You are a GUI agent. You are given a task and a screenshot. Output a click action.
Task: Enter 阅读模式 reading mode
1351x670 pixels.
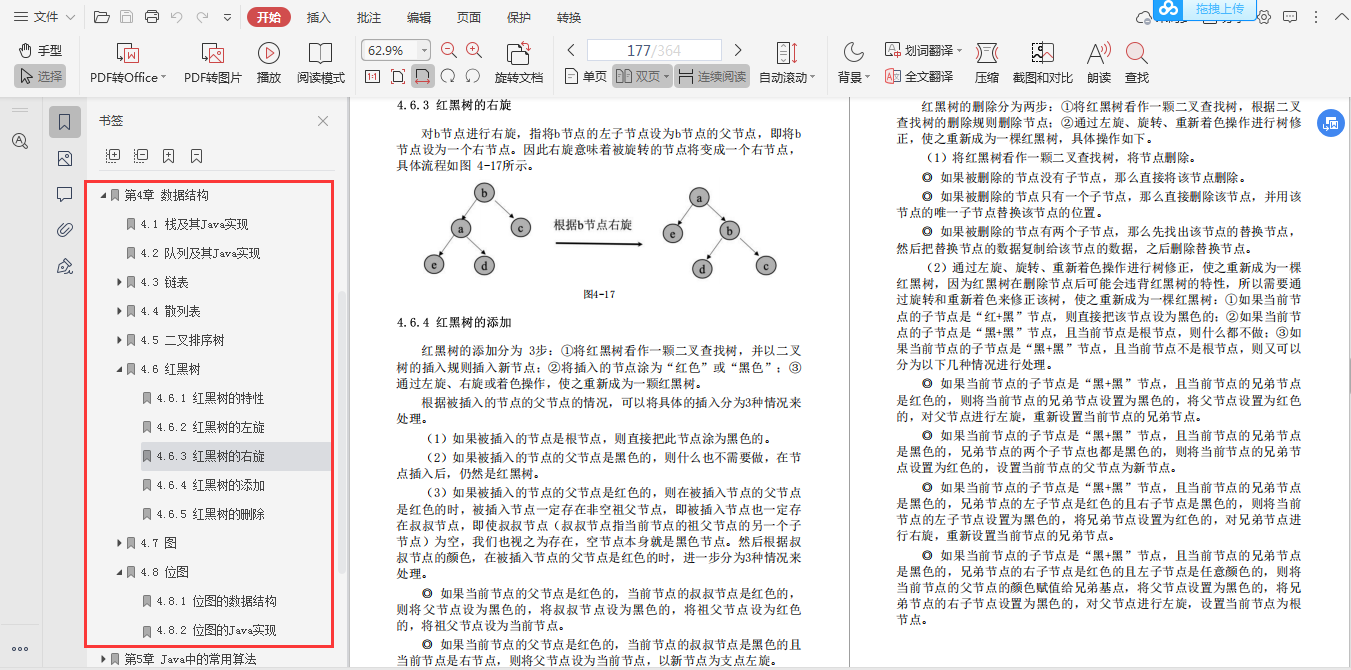click(x=320, y=62)
